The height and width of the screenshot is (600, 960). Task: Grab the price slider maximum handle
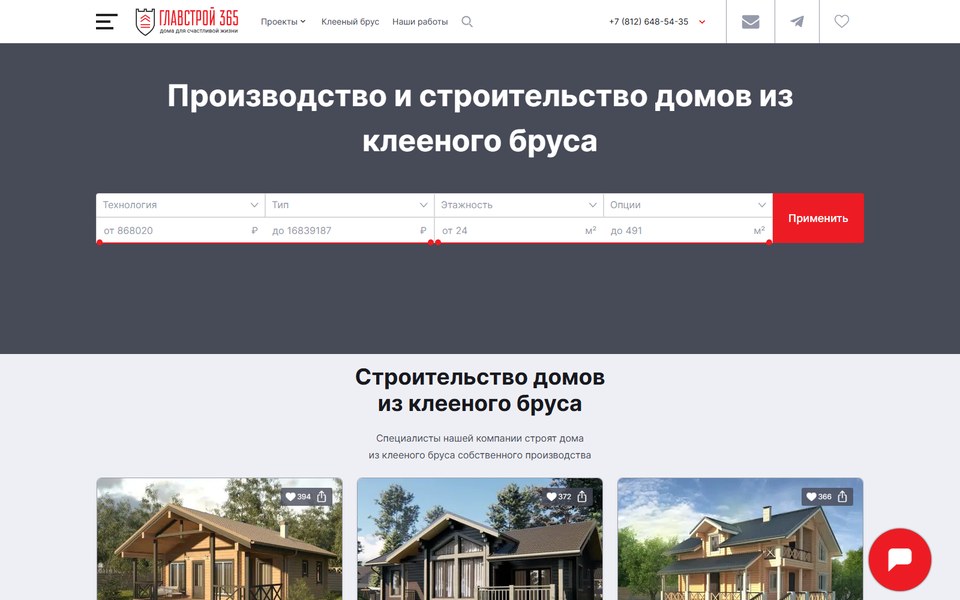point(430,242)
